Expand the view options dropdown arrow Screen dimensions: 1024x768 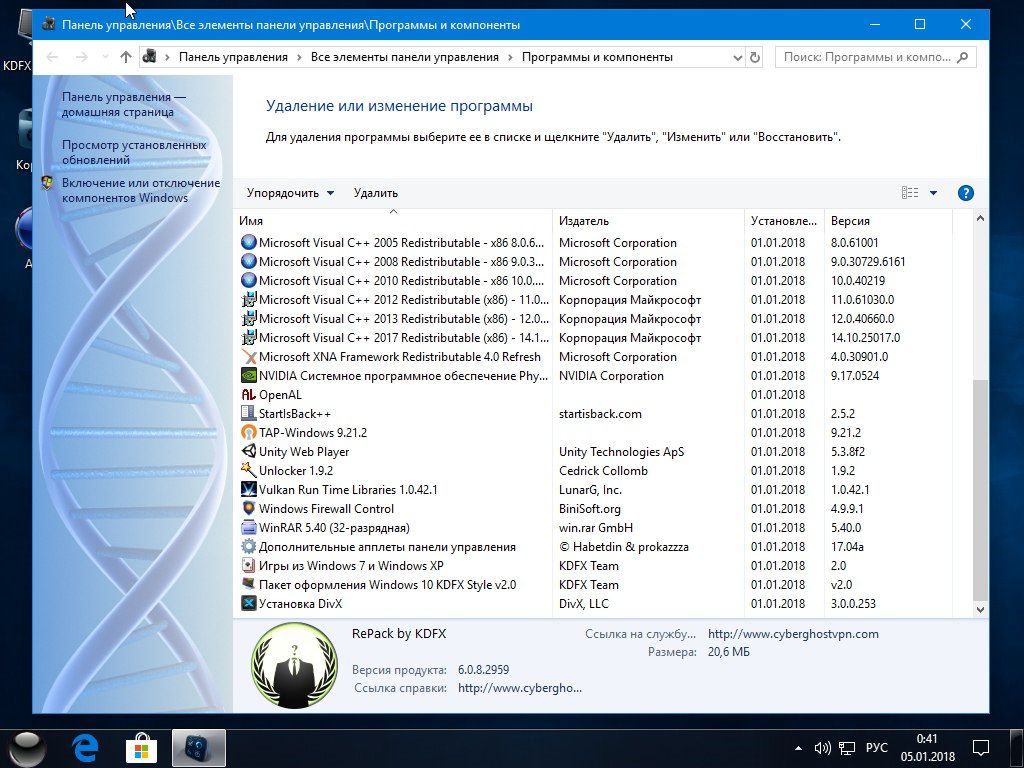point(933,193)
